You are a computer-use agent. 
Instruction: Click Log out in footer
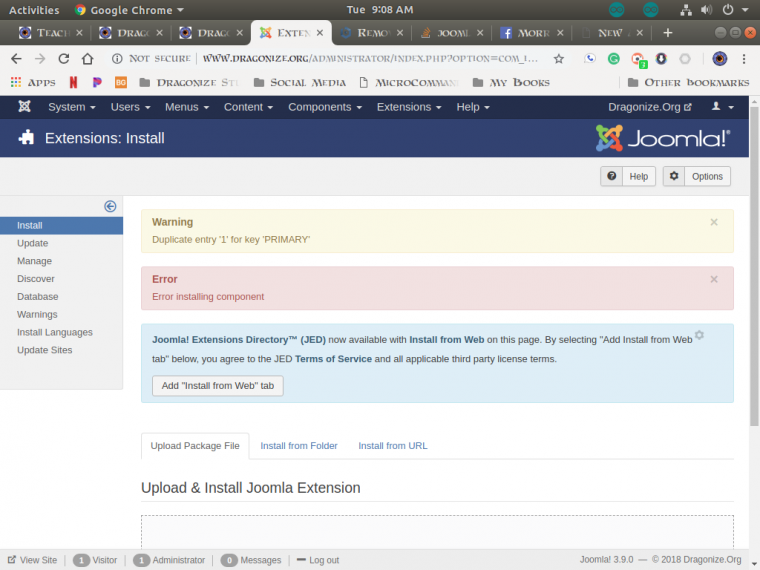(318, 560)
